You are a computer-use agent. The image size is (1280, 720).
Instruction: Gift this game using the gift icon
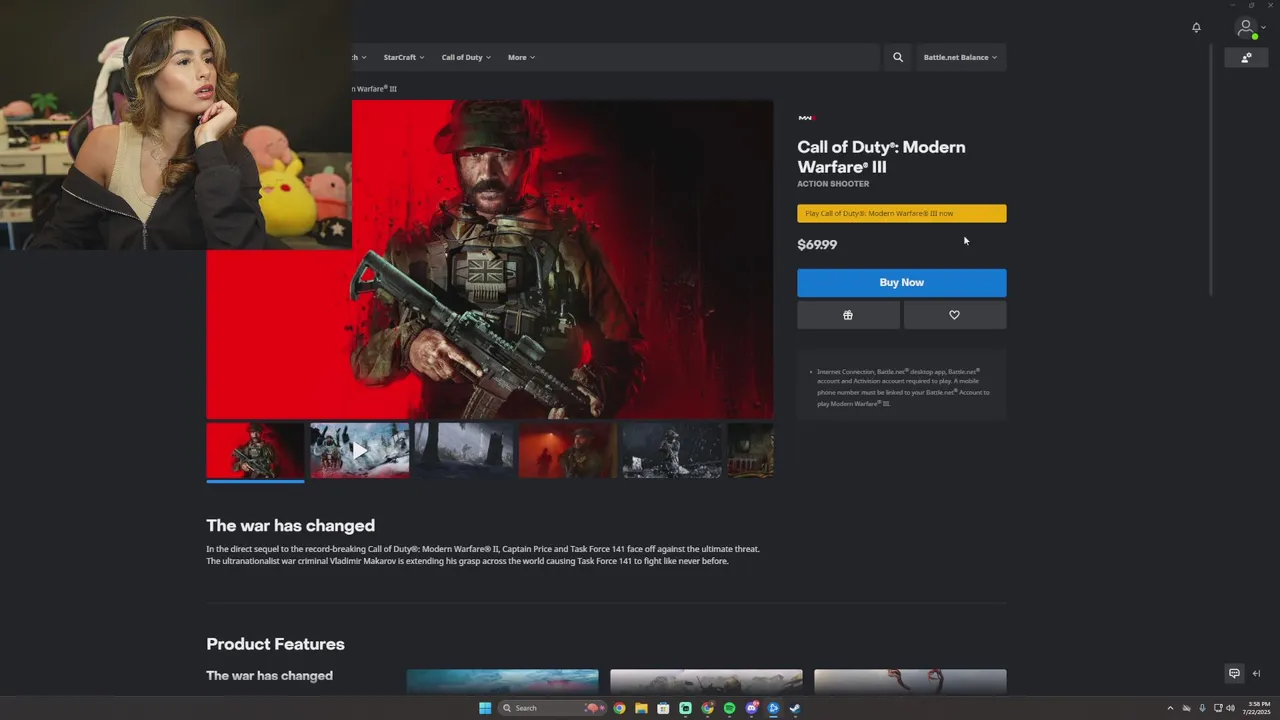click(848, 315)
